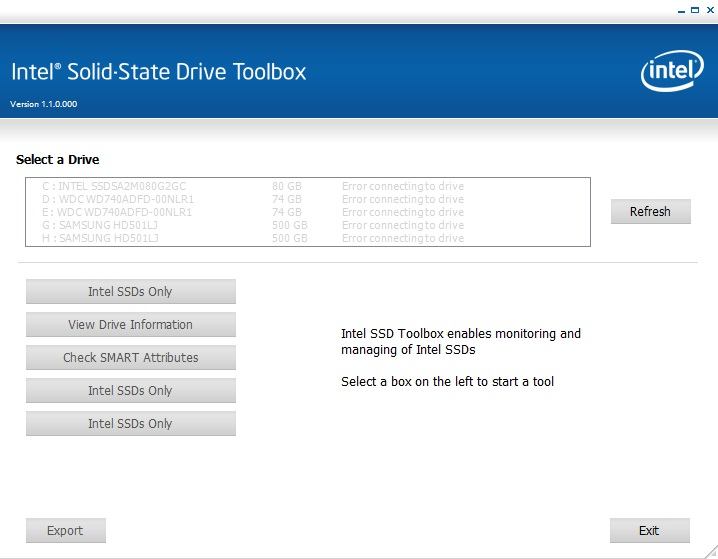Open View Drive Information

(x=131, y=325)
